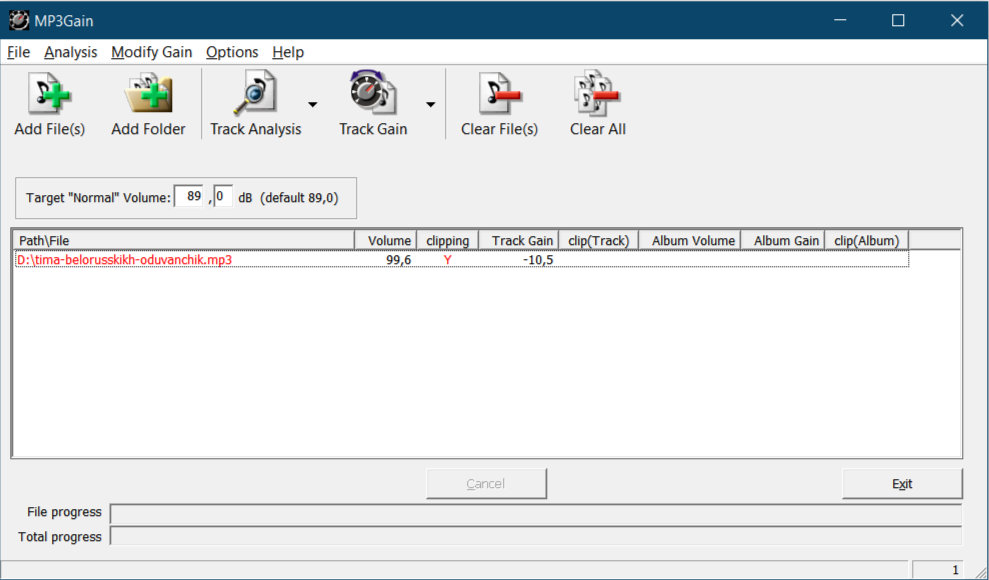This screenshot has height=580, width=989.
Task: Click the Add Folder icon
Action: [x=148, y=96]
